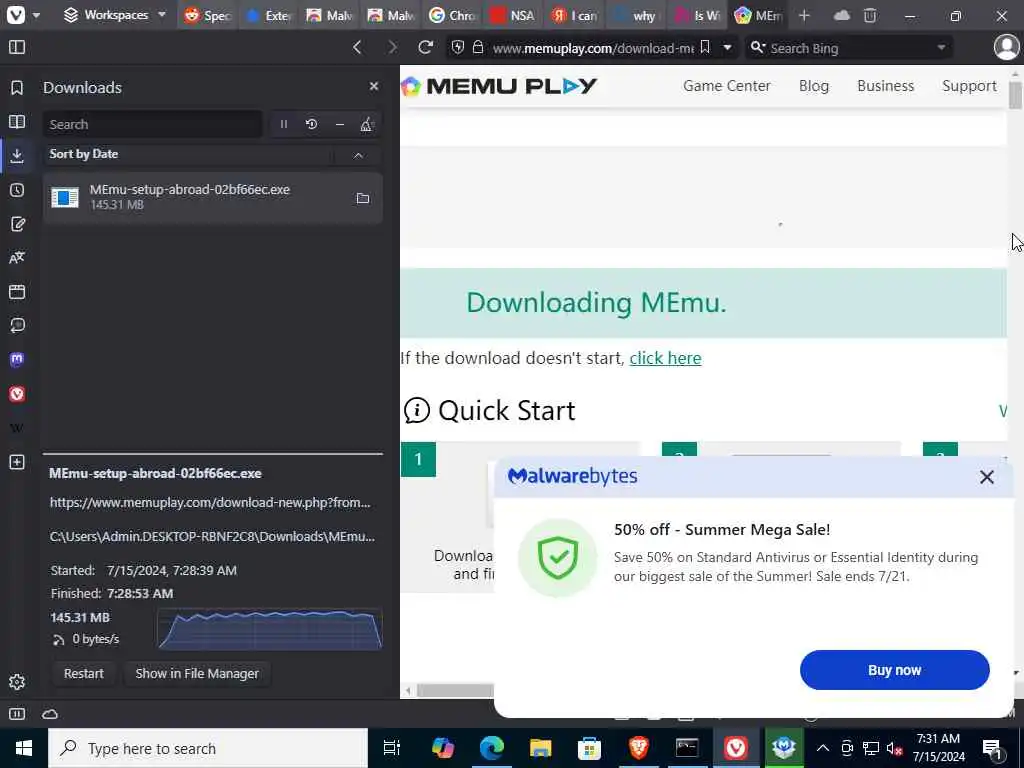This screenshot has width=1024, height=768.
Task: Open the Mastodon web panel
Action: pyautogui.click(x=17, y=359)
